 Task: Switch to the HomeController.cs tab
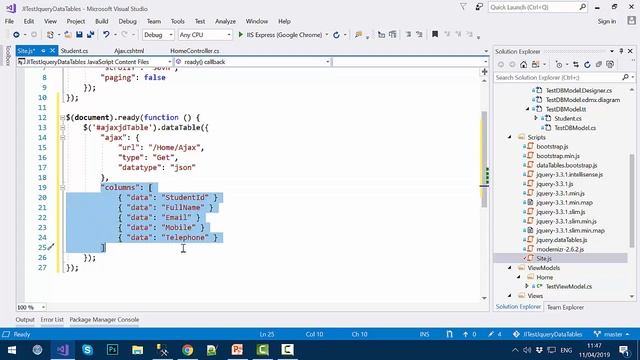tap(194, 51)
